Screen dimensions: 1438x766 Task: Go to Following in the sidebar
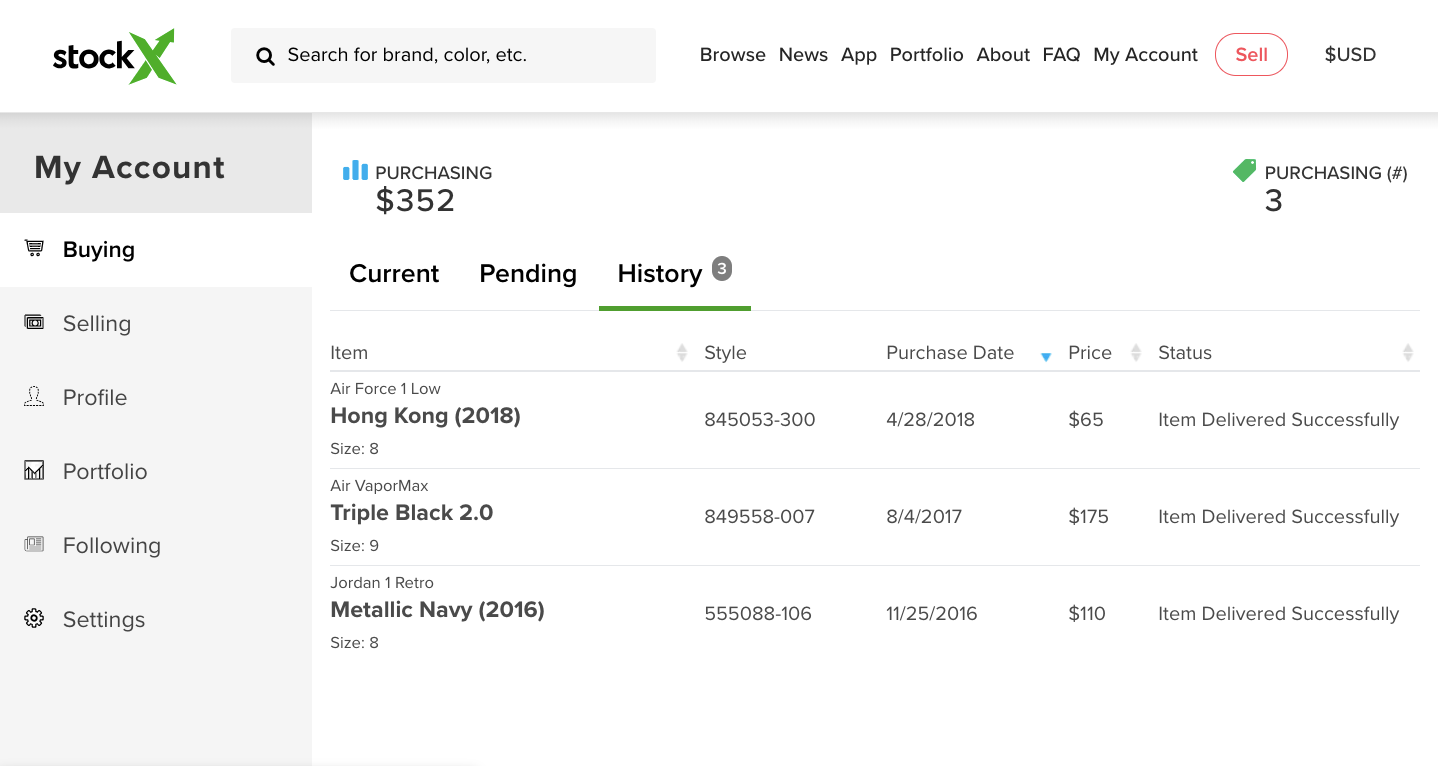click(x=156, y=546)
